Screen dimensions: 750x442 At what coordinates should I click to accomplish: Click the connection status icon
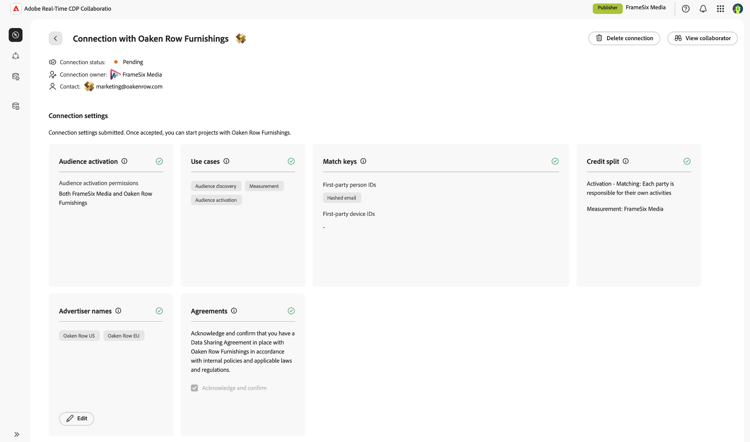pyautogui.click(x=53, y=62)
